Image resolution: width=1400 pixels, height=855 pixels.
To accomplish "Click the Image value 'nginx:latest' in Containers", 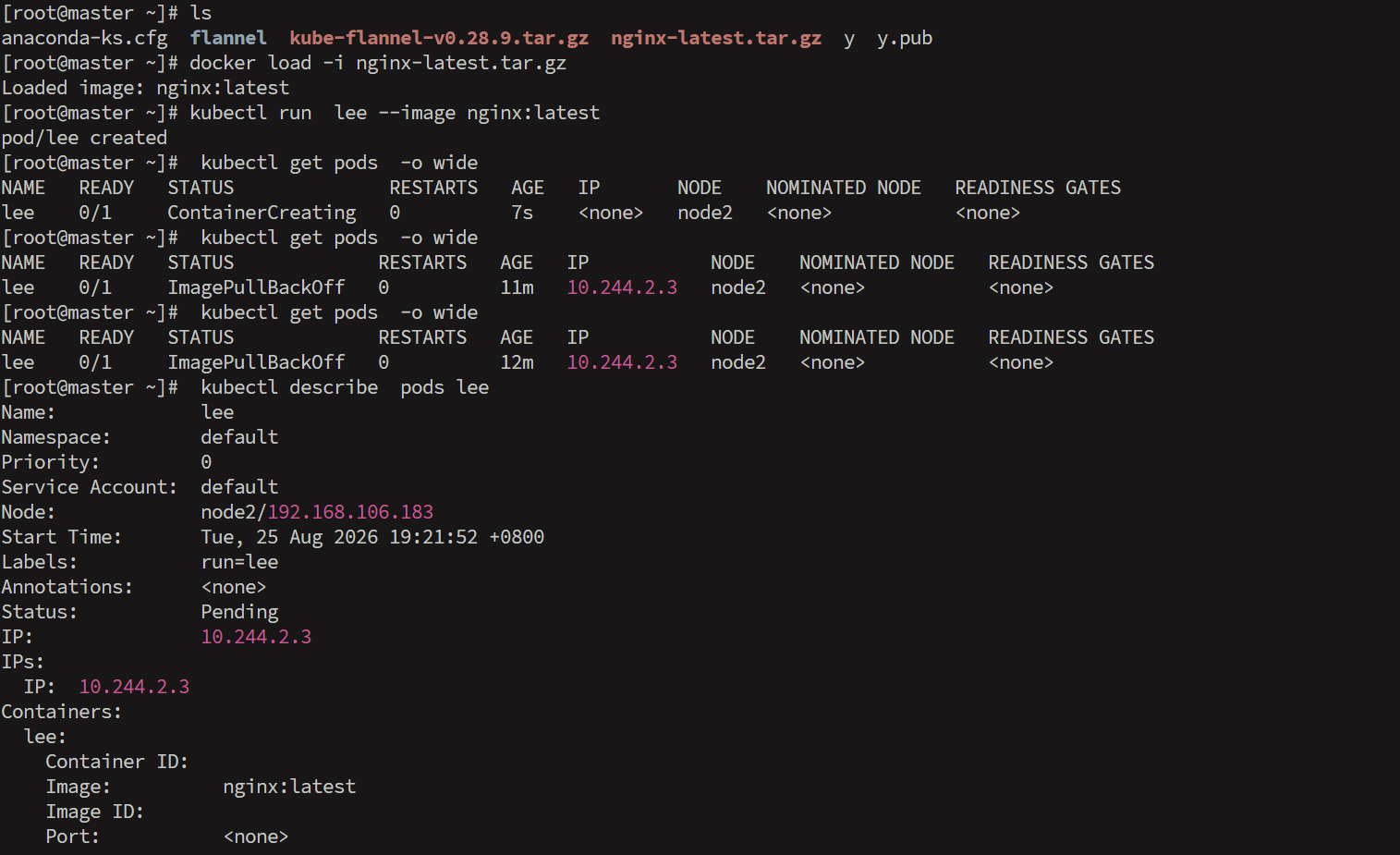I will (x=289, y=787).
